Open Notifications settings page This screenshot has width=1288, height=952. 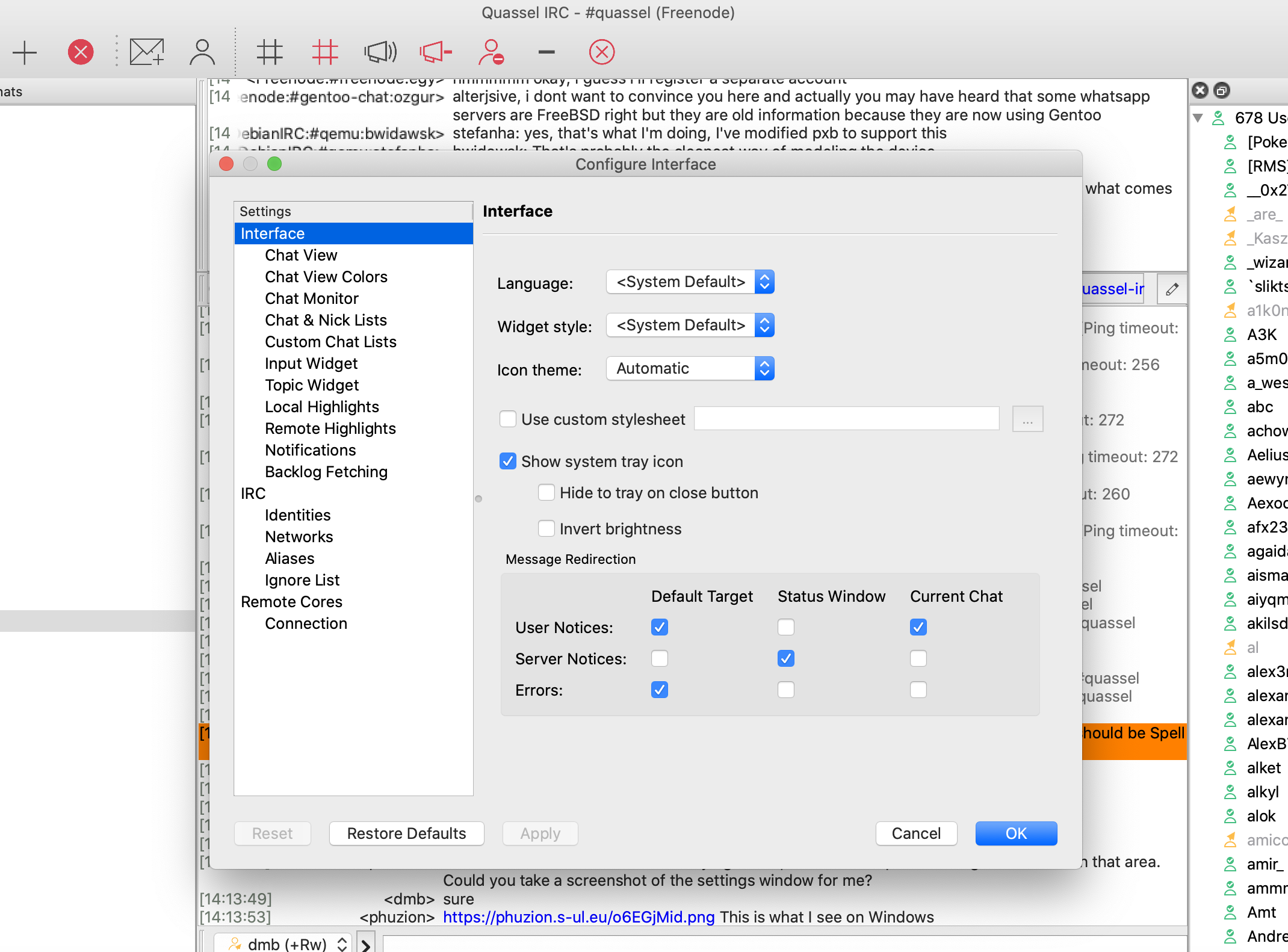311,450
